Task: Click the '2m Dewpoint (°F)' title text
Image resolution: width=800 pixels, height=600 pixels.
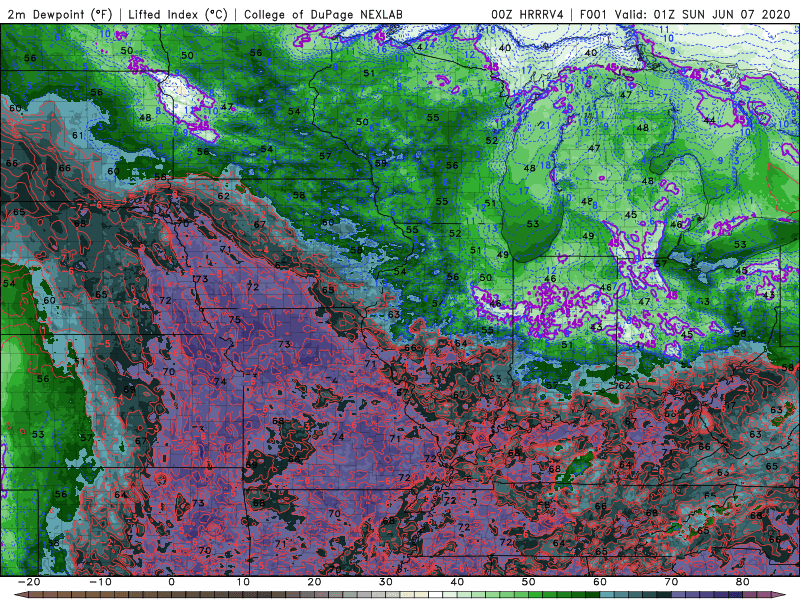Action: click(59, 14)
